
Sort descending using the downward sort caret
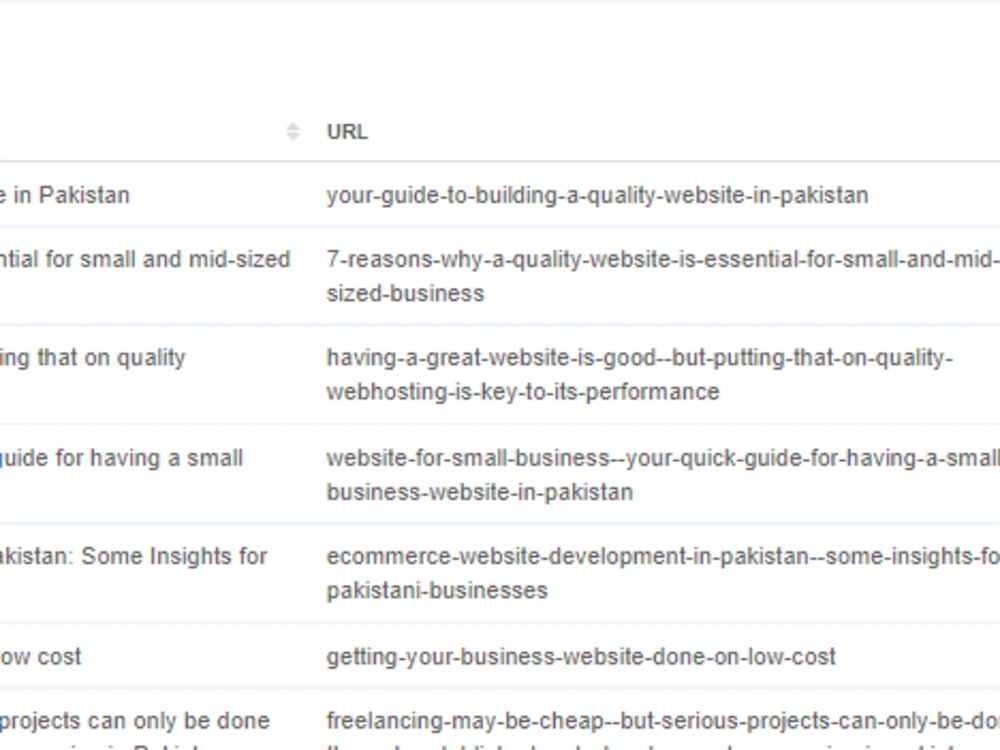pos(293,135)
